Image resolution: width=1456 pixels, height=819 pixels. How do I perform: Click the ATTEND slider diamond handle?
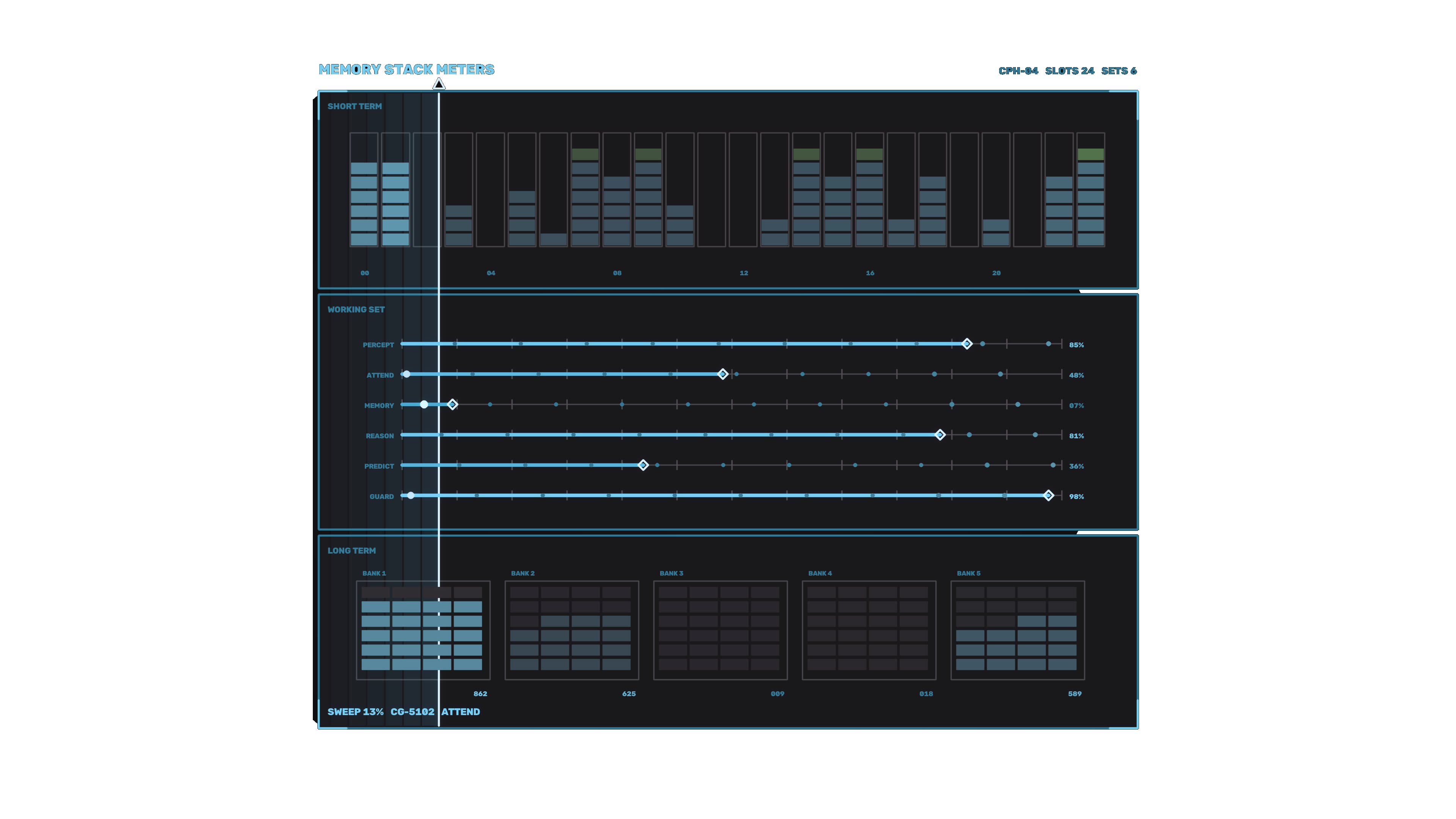[722, 374]
